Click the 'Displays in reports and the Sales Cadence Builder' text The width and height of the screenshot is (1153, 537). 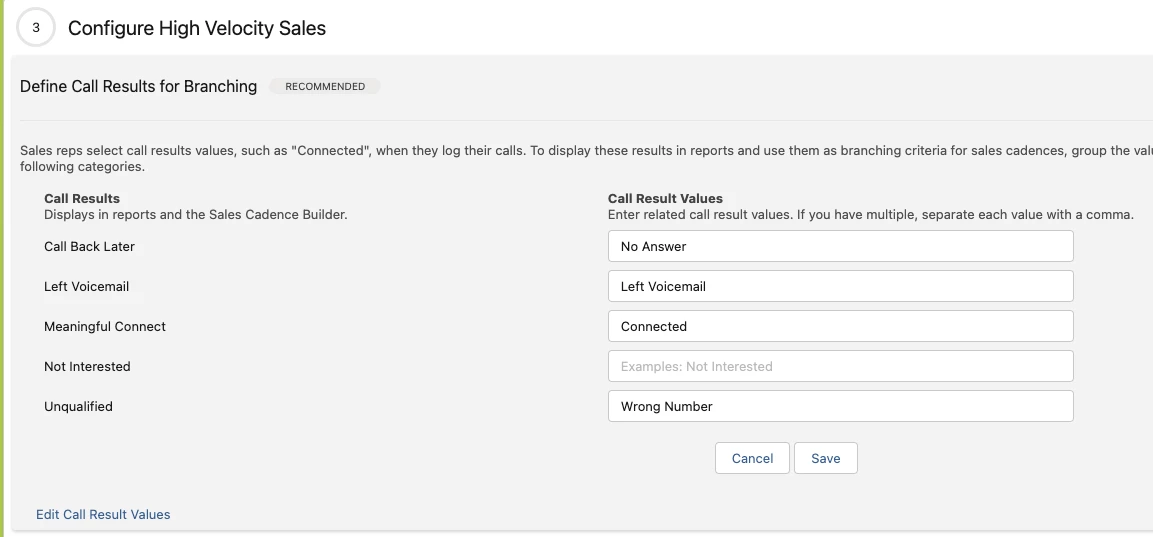click(x=196, y=215)
